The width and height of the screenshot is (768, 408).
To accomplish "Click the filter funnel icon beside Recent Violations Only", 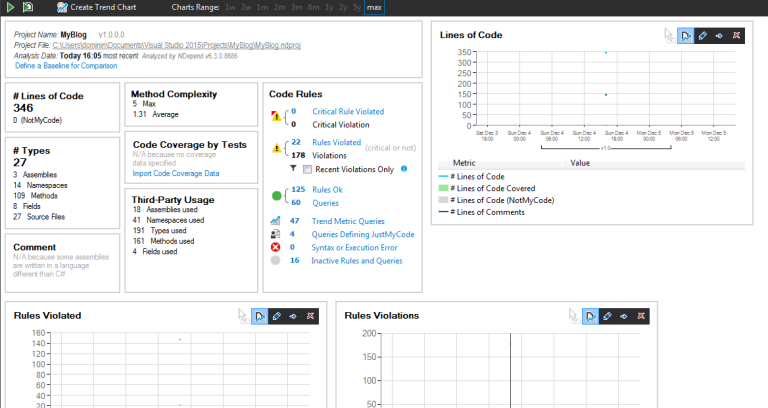I will tap(293, 168).
